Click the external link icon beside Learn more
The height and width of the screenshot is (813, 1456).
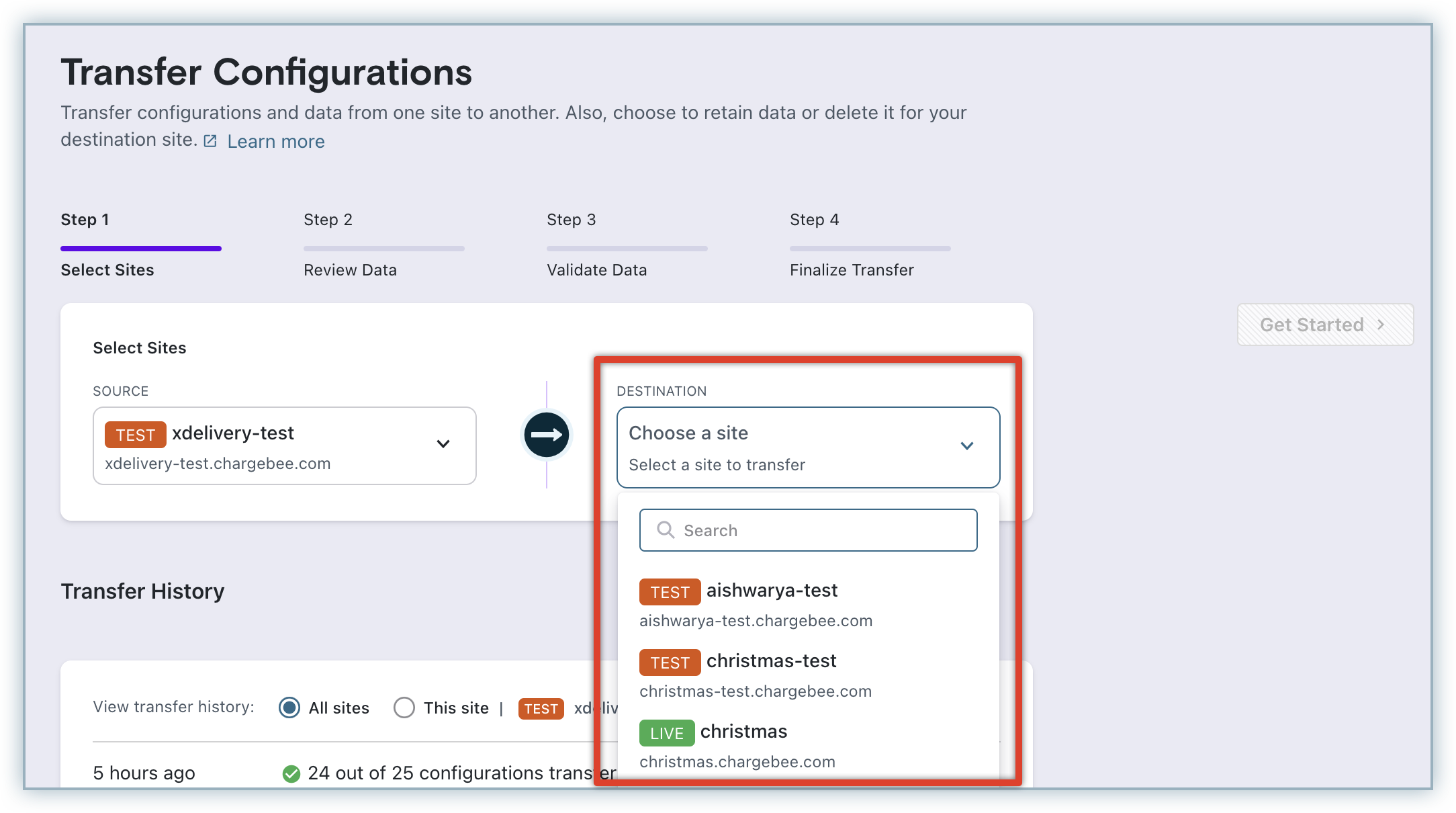coord(210,141)
